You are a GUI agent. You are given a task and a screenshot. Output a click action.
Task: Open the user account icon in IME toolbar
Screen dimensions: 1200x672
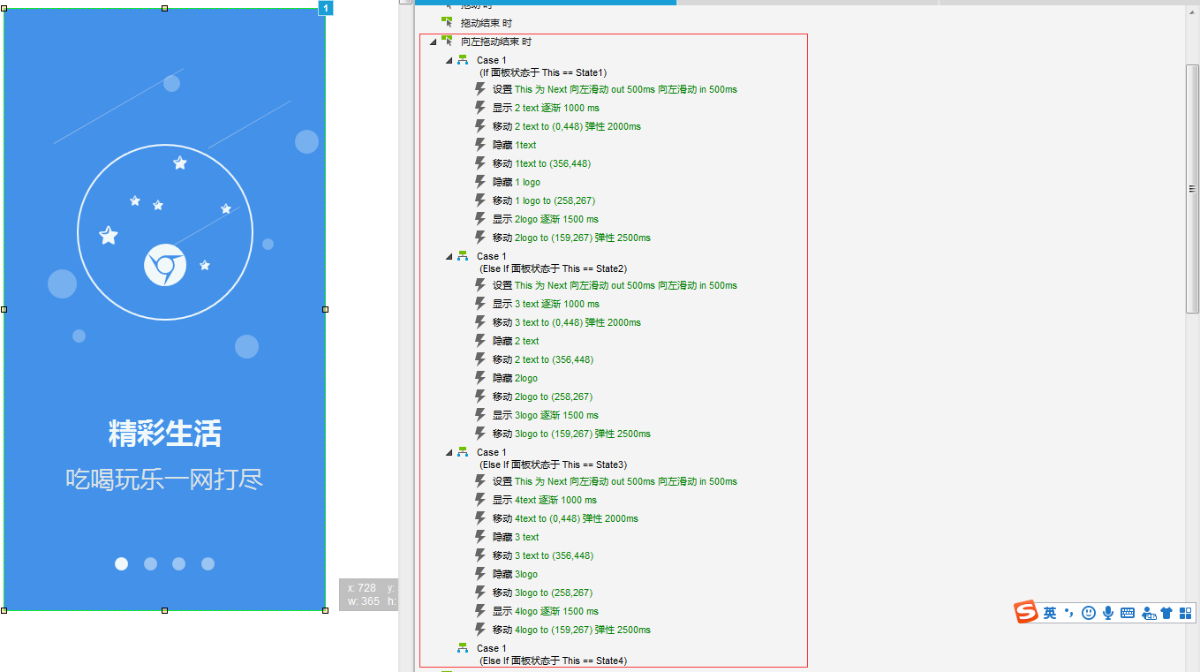(1148, 613)
